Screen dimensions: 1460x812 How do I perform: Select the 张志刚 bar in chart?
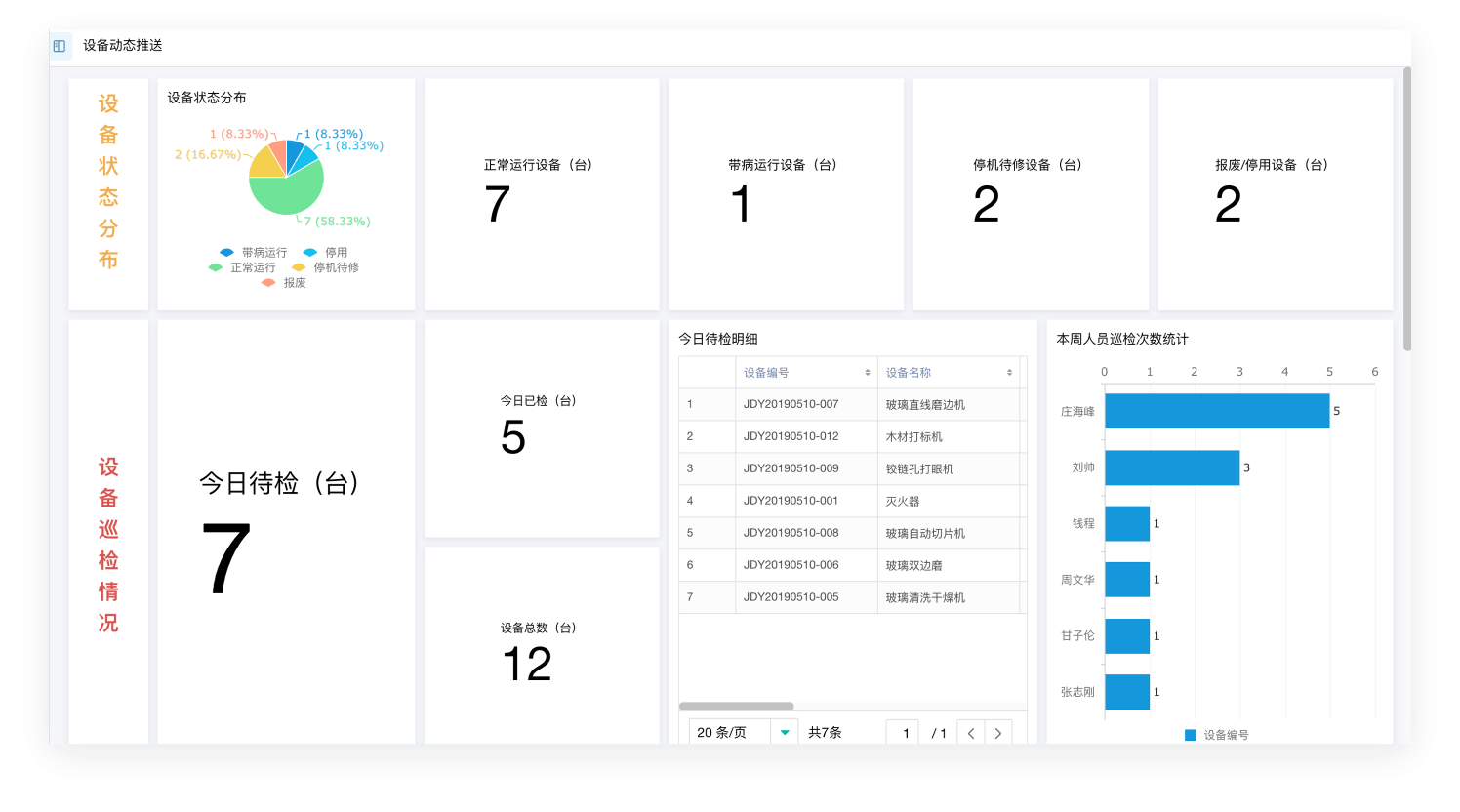point(1127,692)
